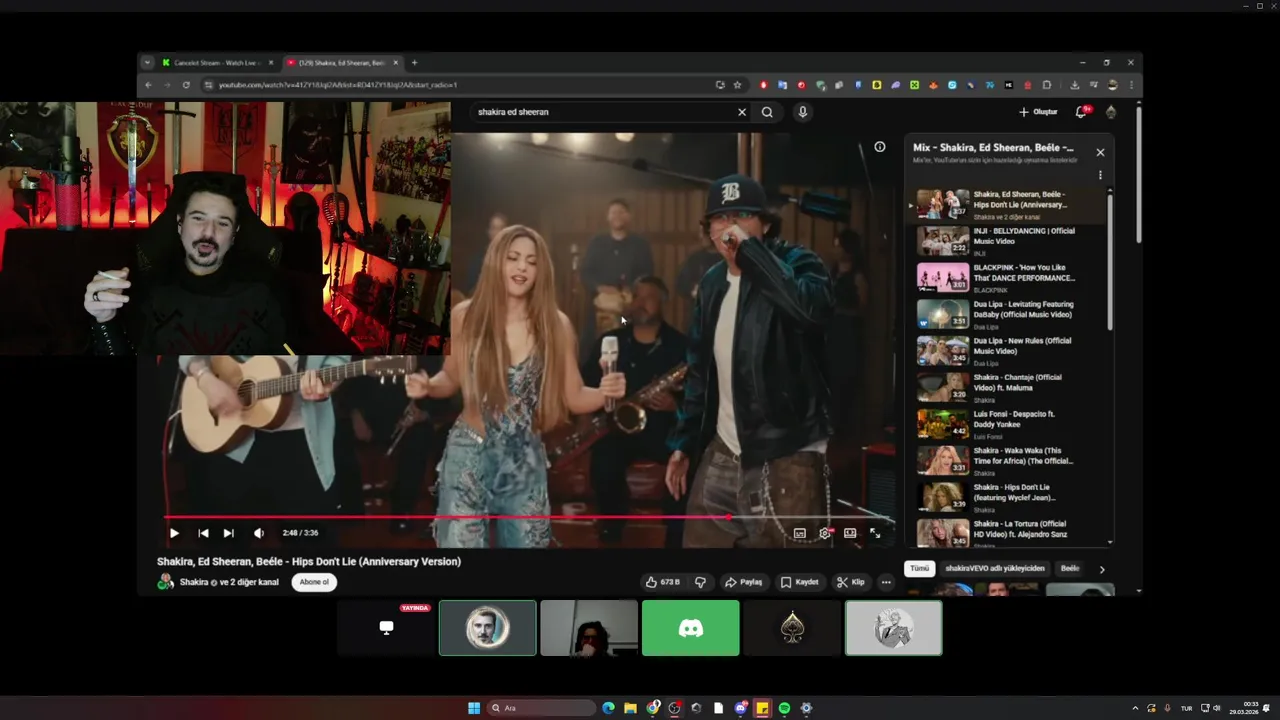
Task: Switch to Shakira, Ed Sheeran YouTube tab
Action: pos(343,63)
